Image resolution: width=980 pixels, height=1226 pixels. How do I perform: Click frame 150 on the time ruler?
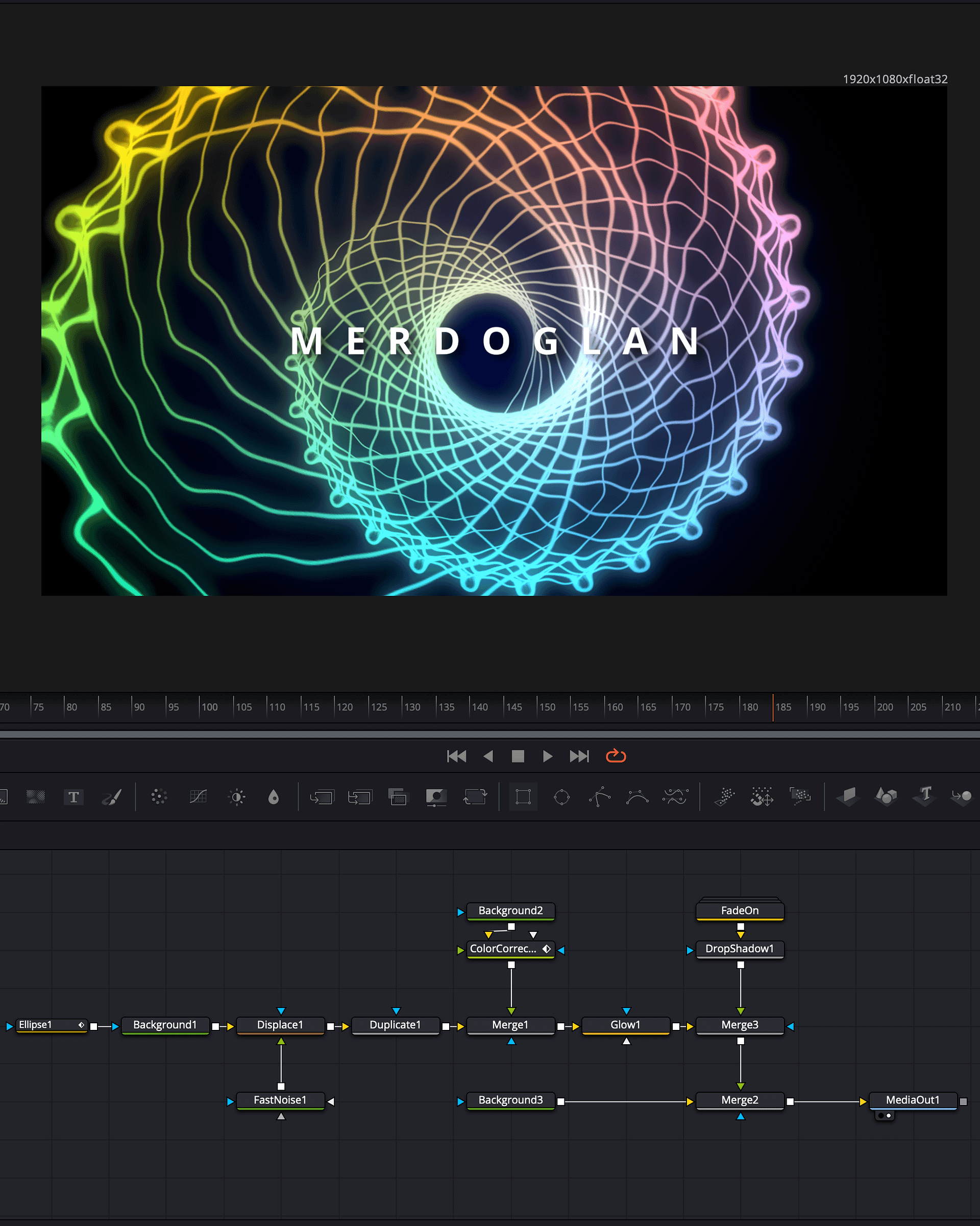click(539, 707)
